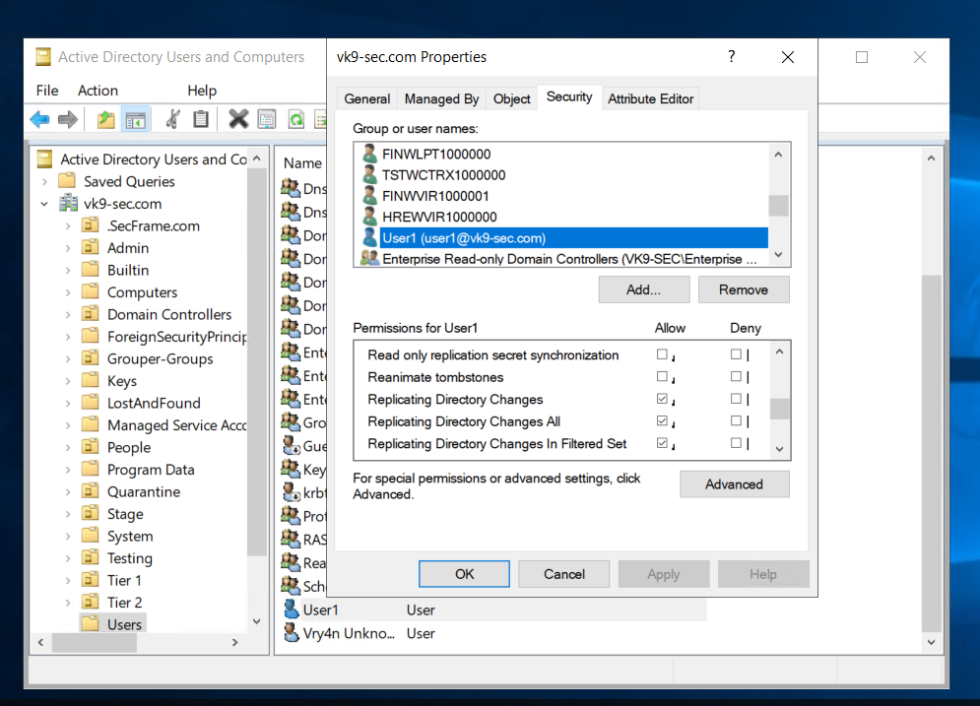
Task: Uncheck Allow for Replicating Directory Changes
Action: (662, 399)
